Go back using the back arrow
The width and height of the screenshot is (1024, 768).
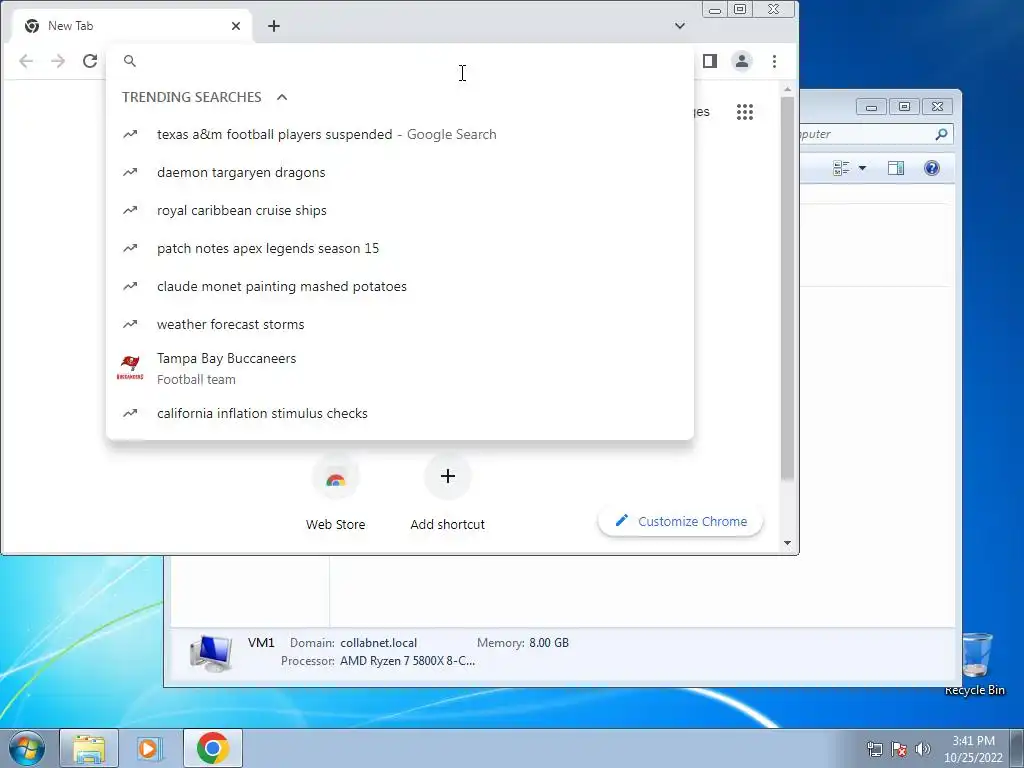(26, 61)
